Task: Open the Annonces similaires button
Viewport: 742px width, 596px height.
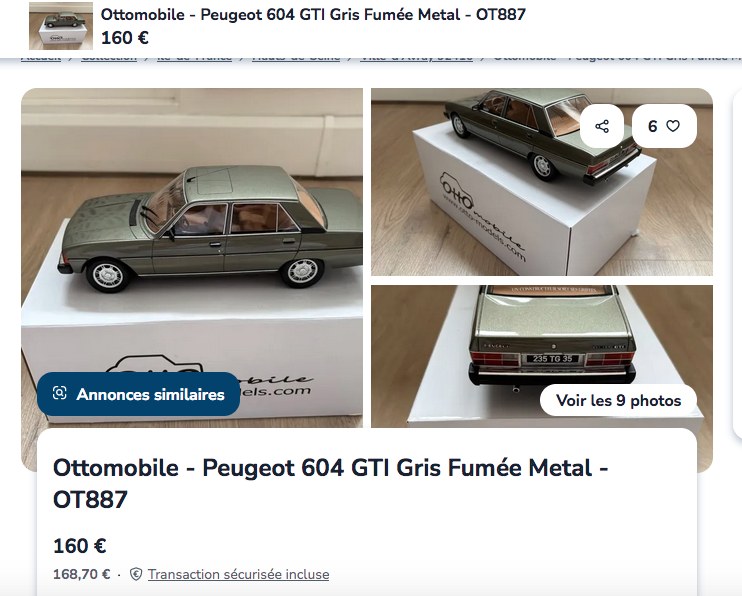Action: click(138, 394)
